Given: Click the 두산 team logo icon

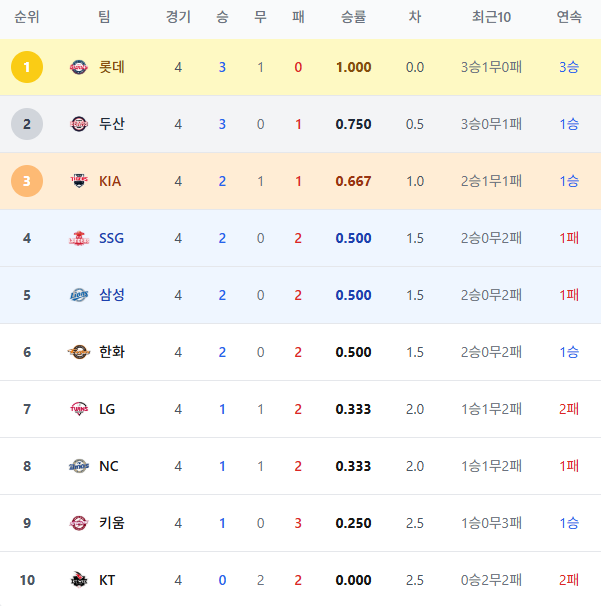Looking at the screenshot, I should pos(79,124).
